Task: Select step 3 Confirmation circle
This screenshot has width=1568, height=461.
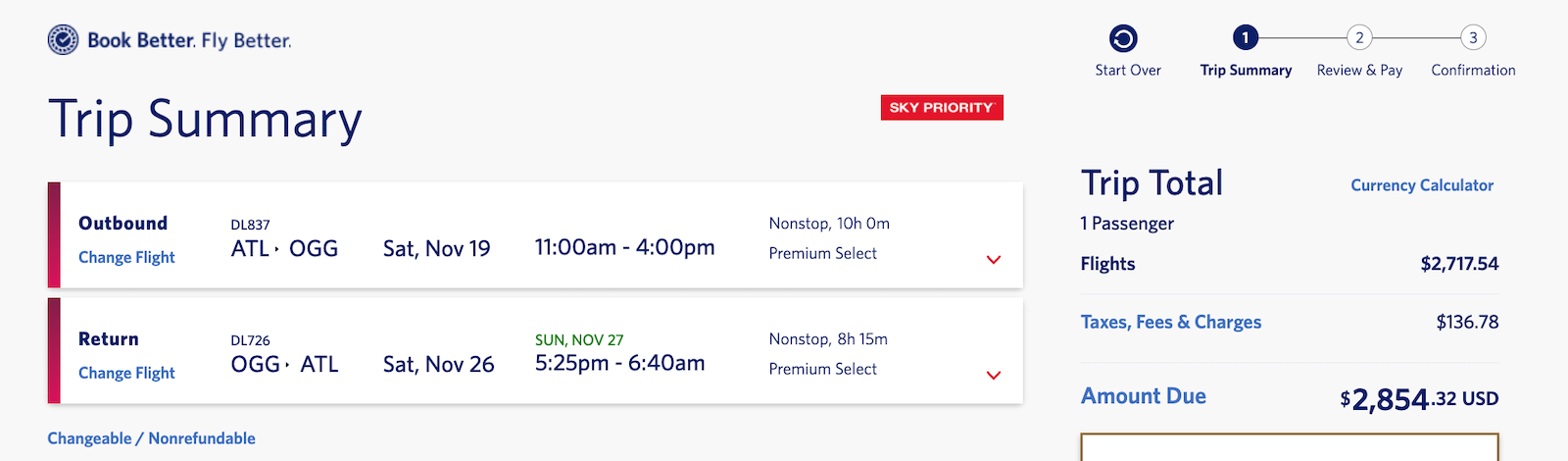Action: [x=1473, y=38]
